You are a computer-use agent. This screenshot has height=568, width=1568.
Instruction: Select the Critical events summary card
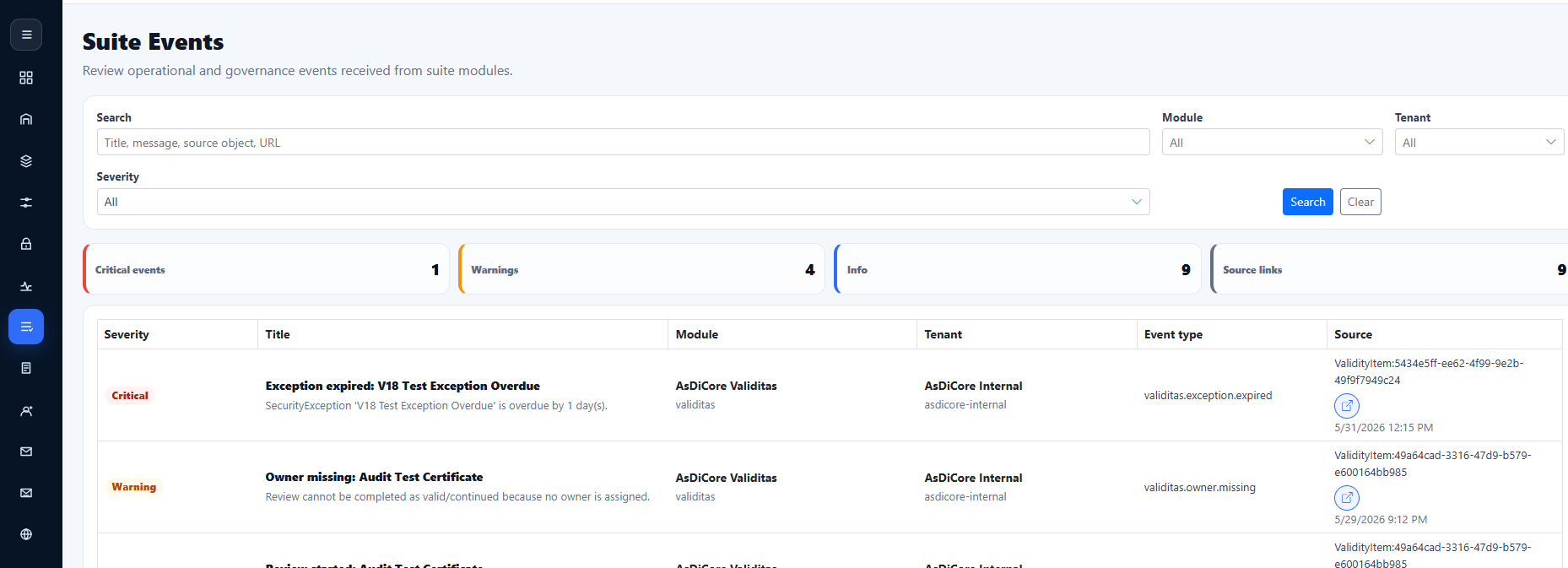coord(266,269)
